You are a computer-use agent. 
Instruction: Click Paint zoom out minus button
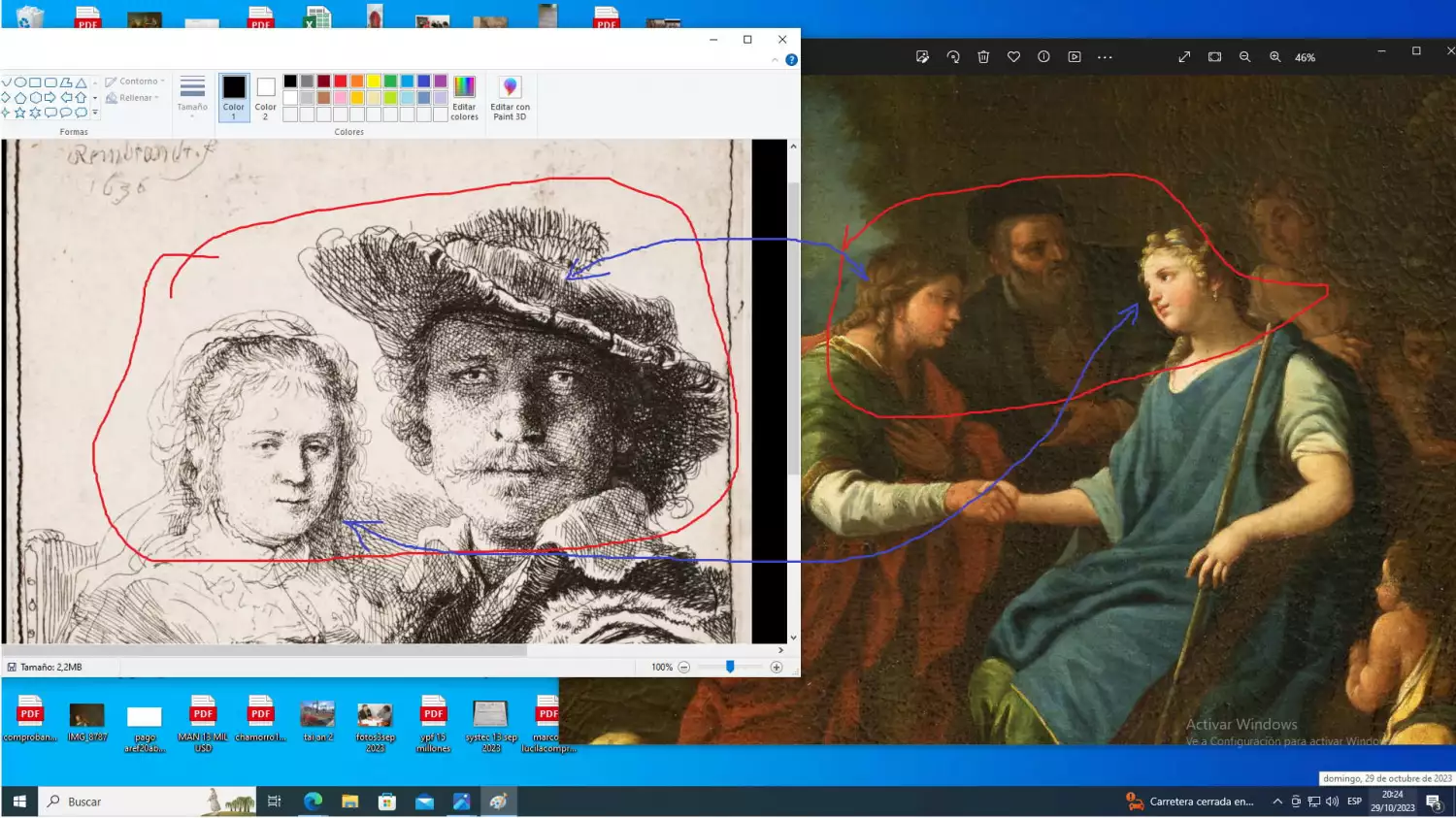[x=684, y=668]
